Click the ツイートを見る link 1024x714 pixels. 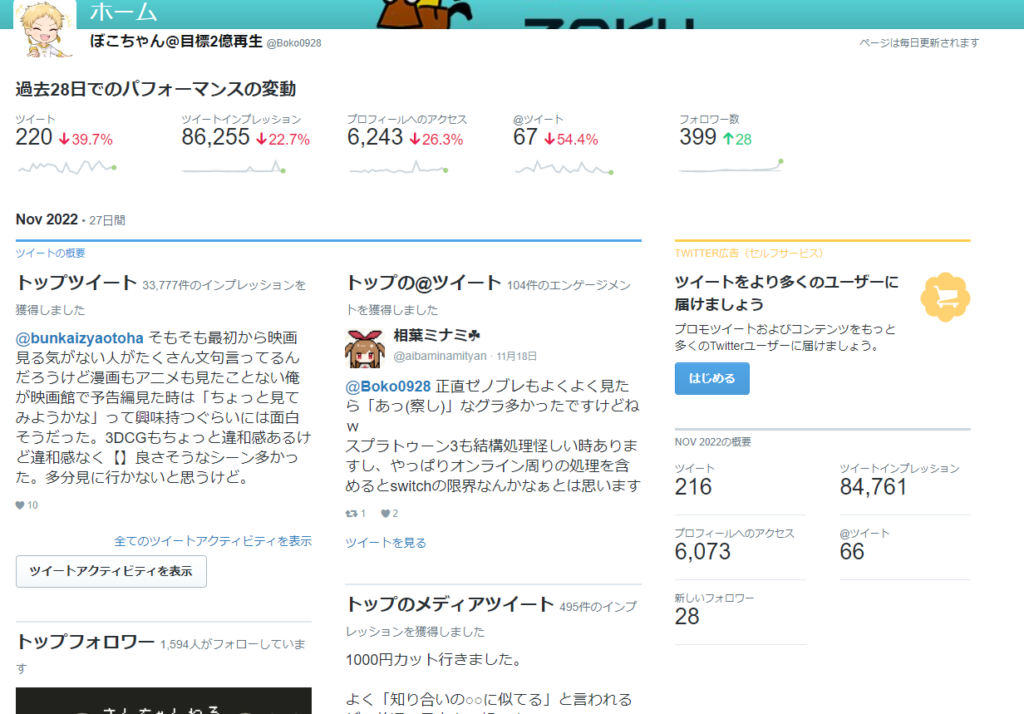pyautogui.click(x=386, y=543)
